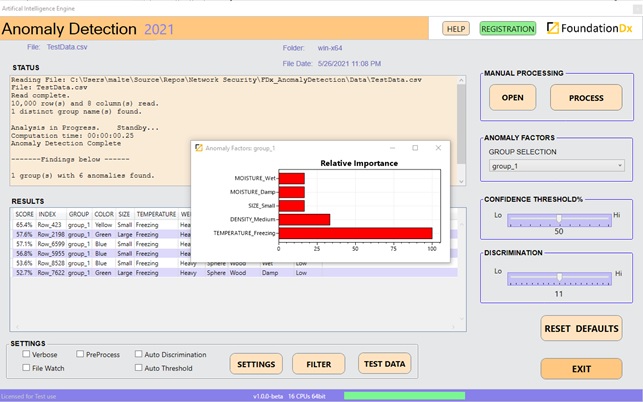This screenshot has height=402, width=643.
Task: Click the status log scrollbar thumb
Action: pyautogui.click(x=461, y=124)
